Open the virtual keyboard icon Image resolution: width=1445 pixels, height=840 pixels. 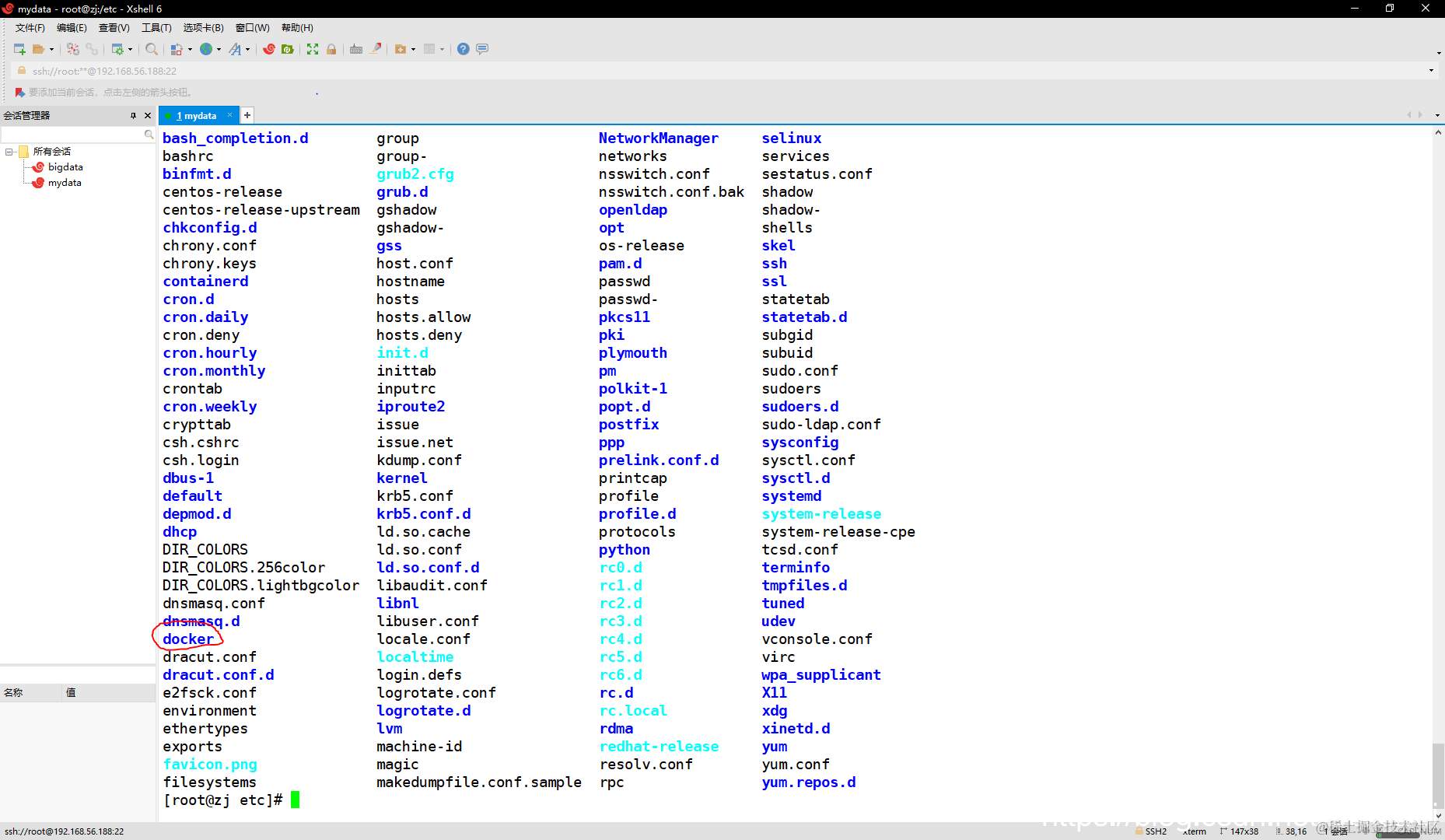tap(356, 49)
